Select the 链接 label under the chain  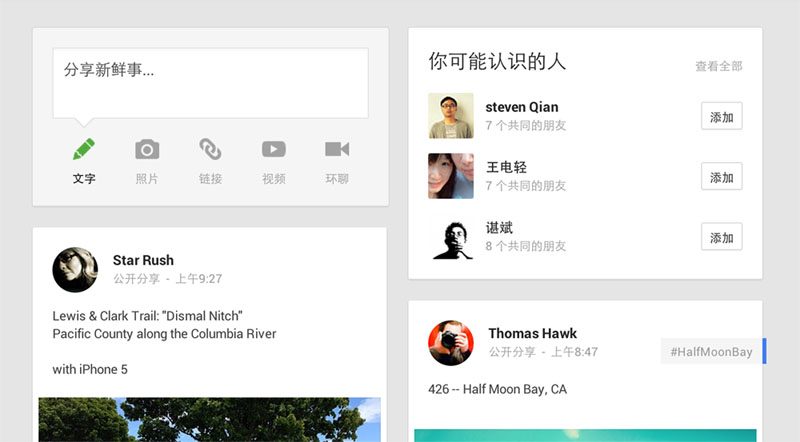[210, 179]
